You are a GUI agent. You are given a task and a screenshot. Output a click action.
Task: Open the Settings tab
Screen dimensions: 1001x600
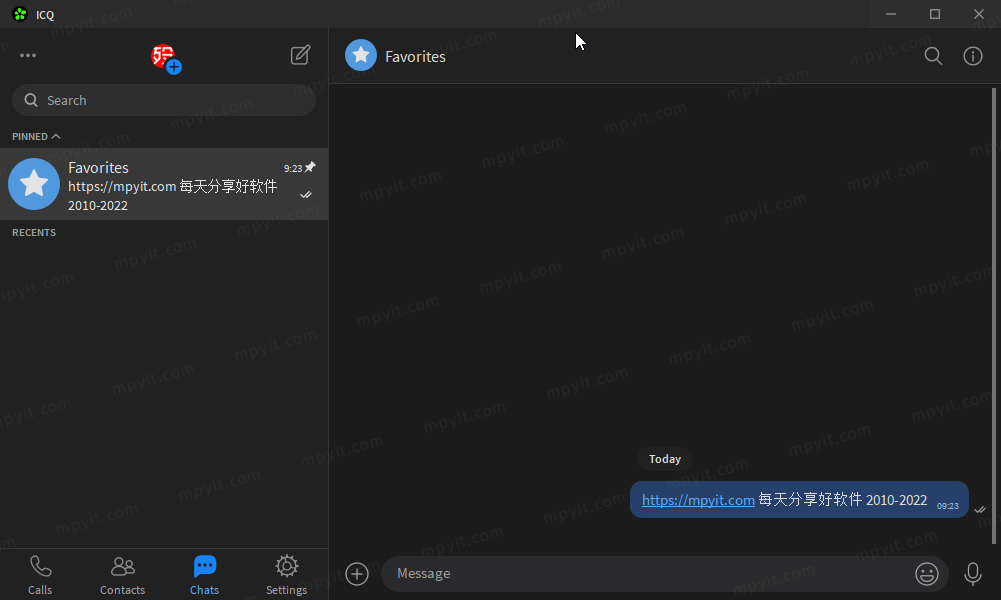coord(287,575)
